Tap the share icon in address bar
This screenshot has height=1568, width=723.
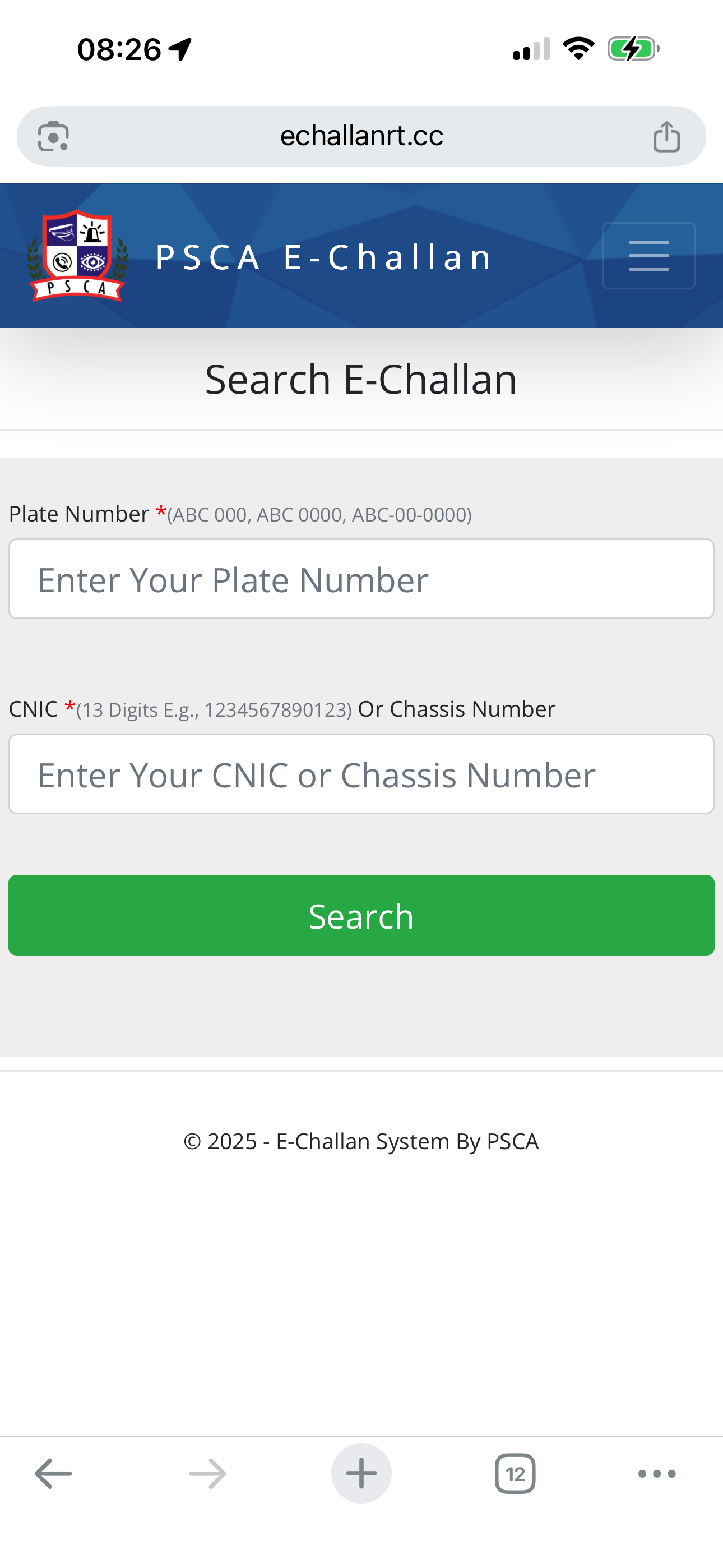tap(666, 136)
